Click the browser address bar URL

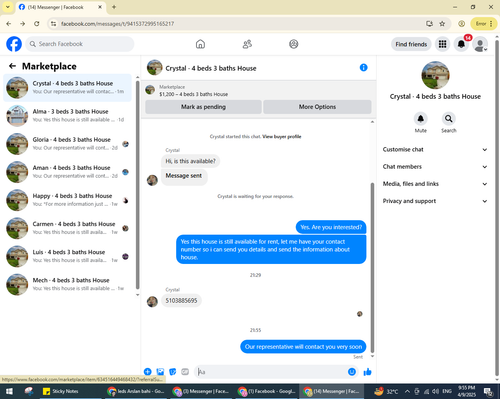click(117, 24)
